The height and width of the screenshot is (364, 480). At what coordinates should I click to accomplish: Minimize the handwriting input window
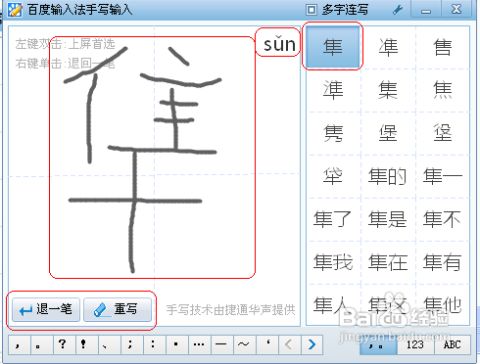click(426, 10)
